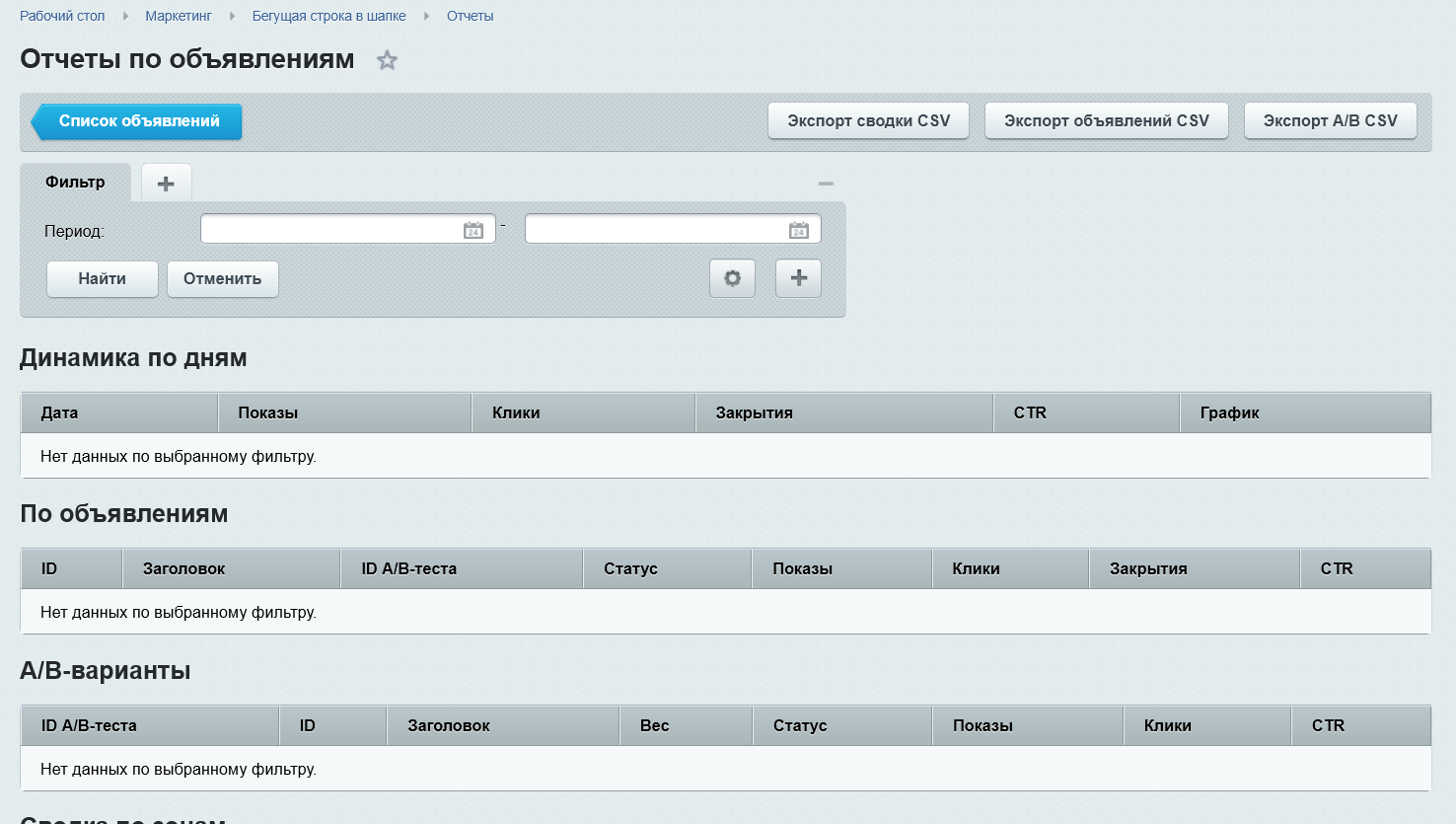Click no-data message under Динамика по дням

[x=179, y=457]
